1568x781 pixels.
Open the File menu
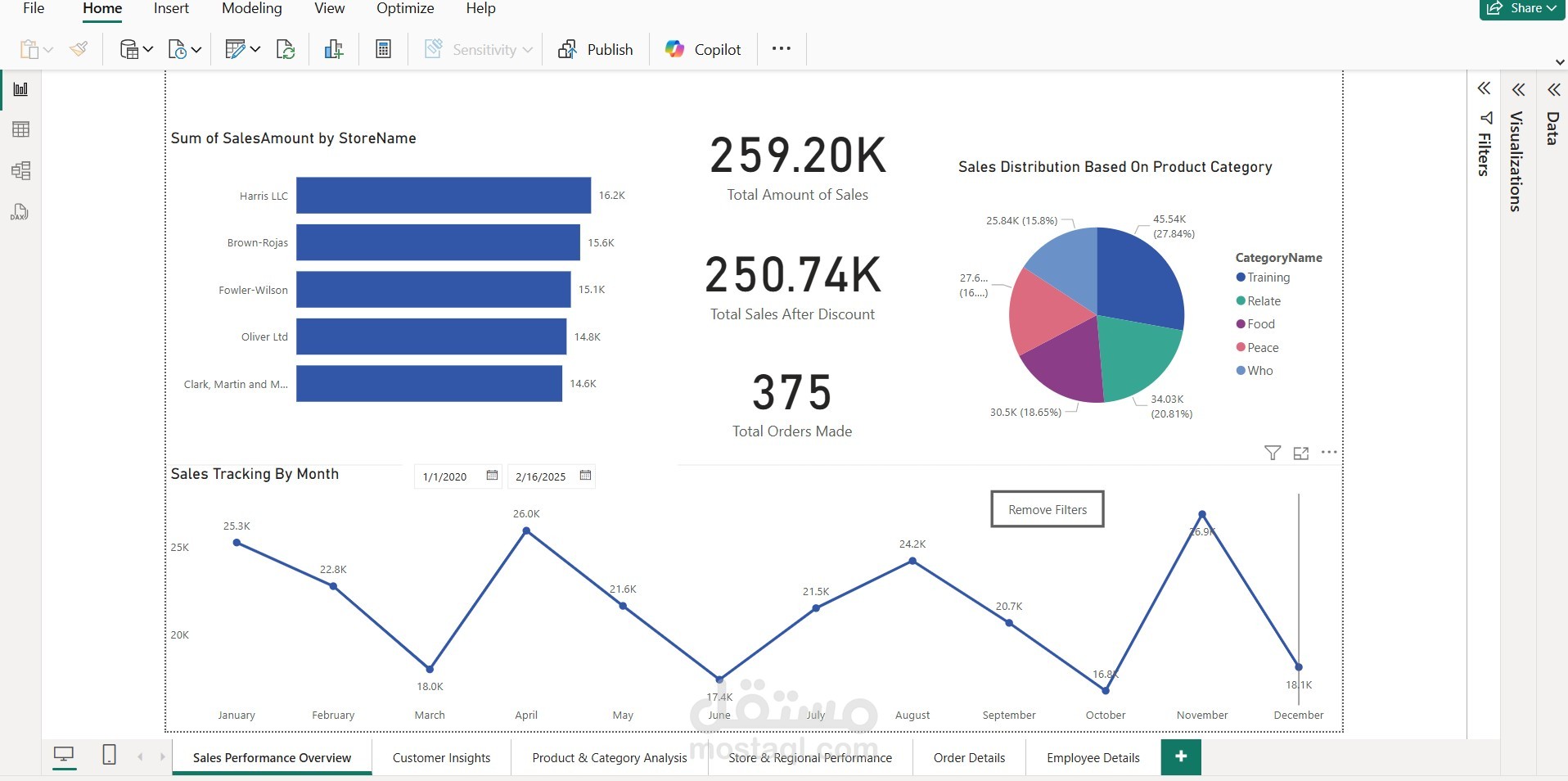pyautogui.click(x=34, y=8)
